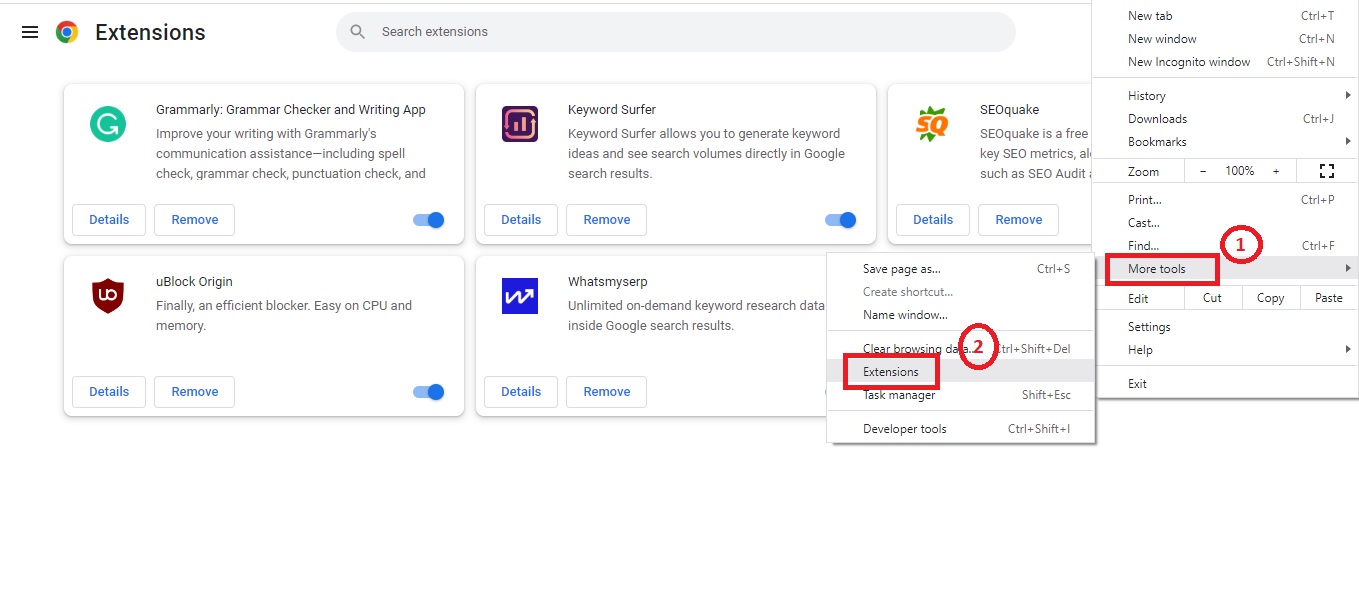This screenshot has width=1359, height=603.
Task: Focus the Search extensions field
Action: coord(676,32)
